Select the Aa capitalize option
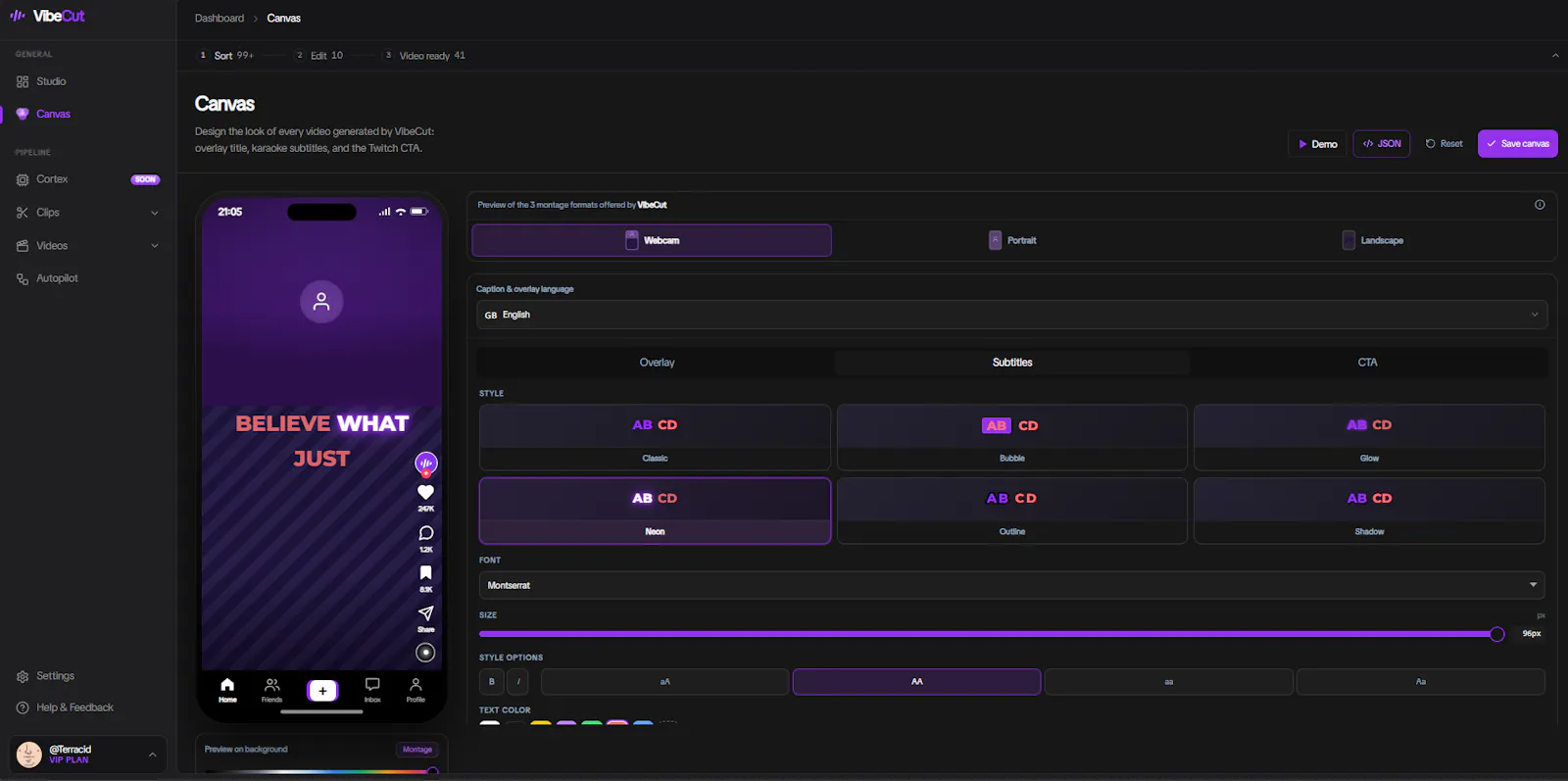The height and width of the screenshot is (781, 1568). point(1421,682)
